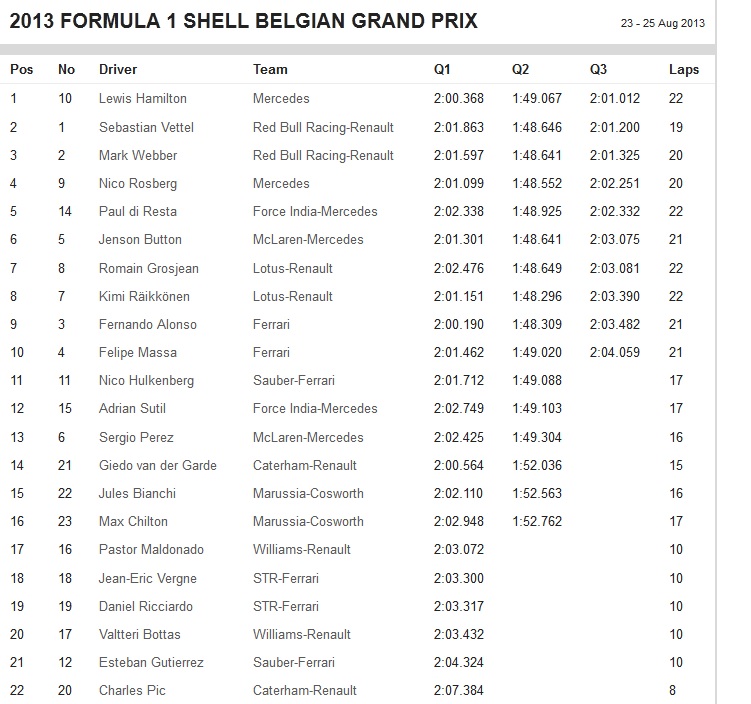
Task: Click the Laps column header
Action: (x=684, y=70)
